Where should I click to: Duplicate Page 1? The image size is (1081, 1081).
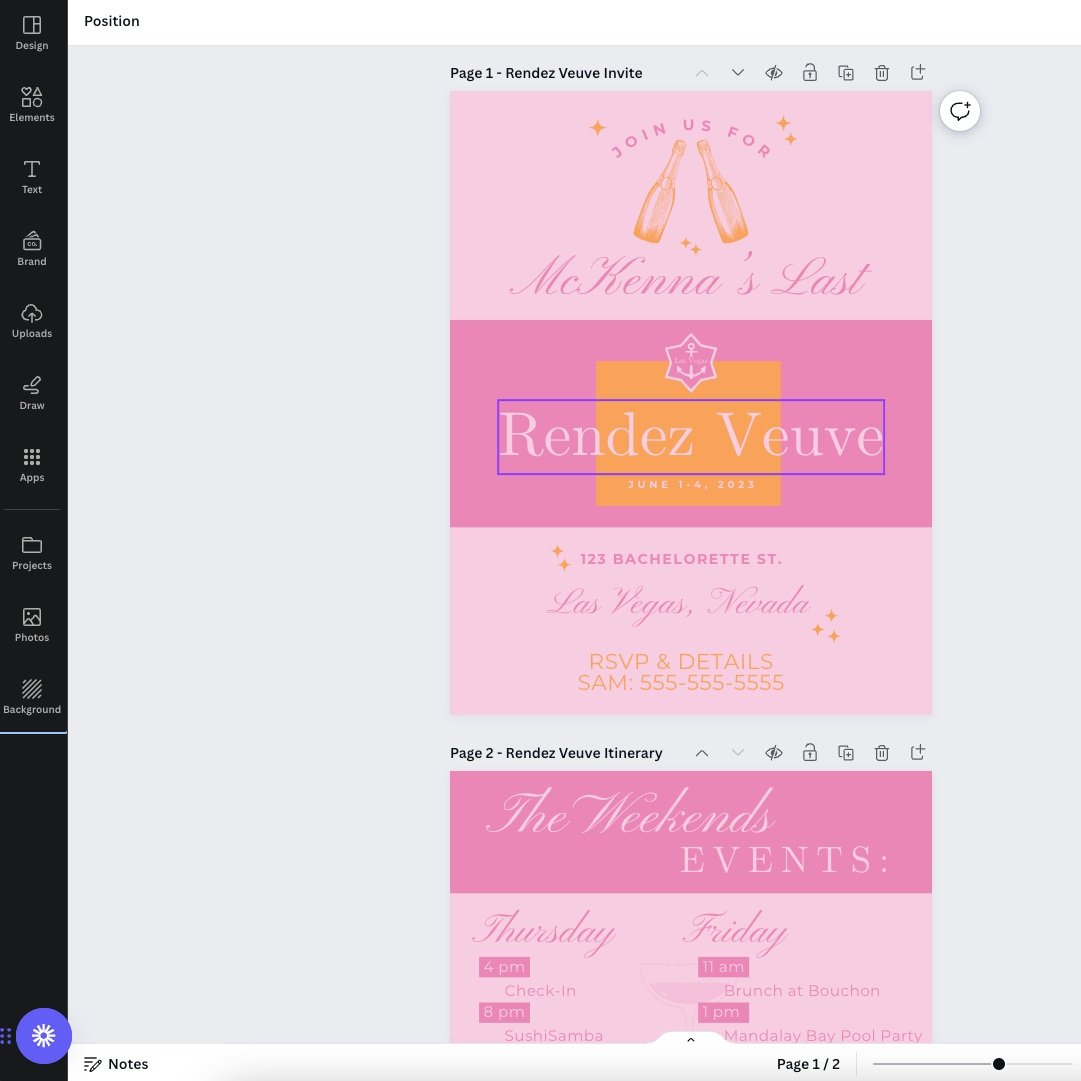(x=846, y=72)
